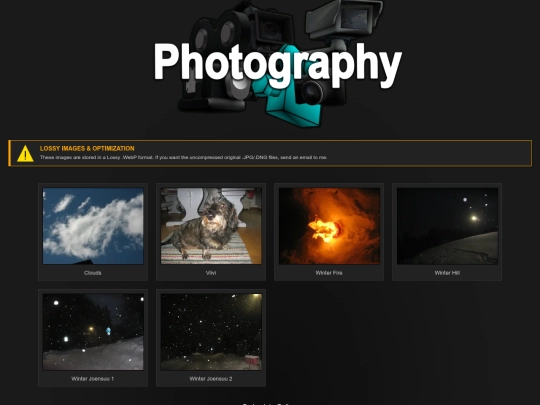
Task: Click the "Winter Joensuu 1" caption text
Action: click(93, 378)
